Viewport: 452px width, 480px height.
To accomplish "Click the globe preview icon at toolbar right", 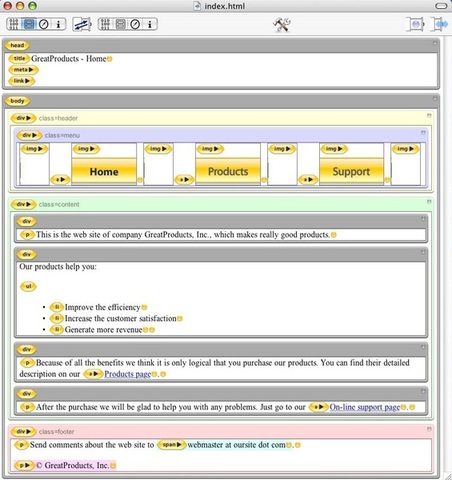I will pyautogui.click(x=415, y=24).
